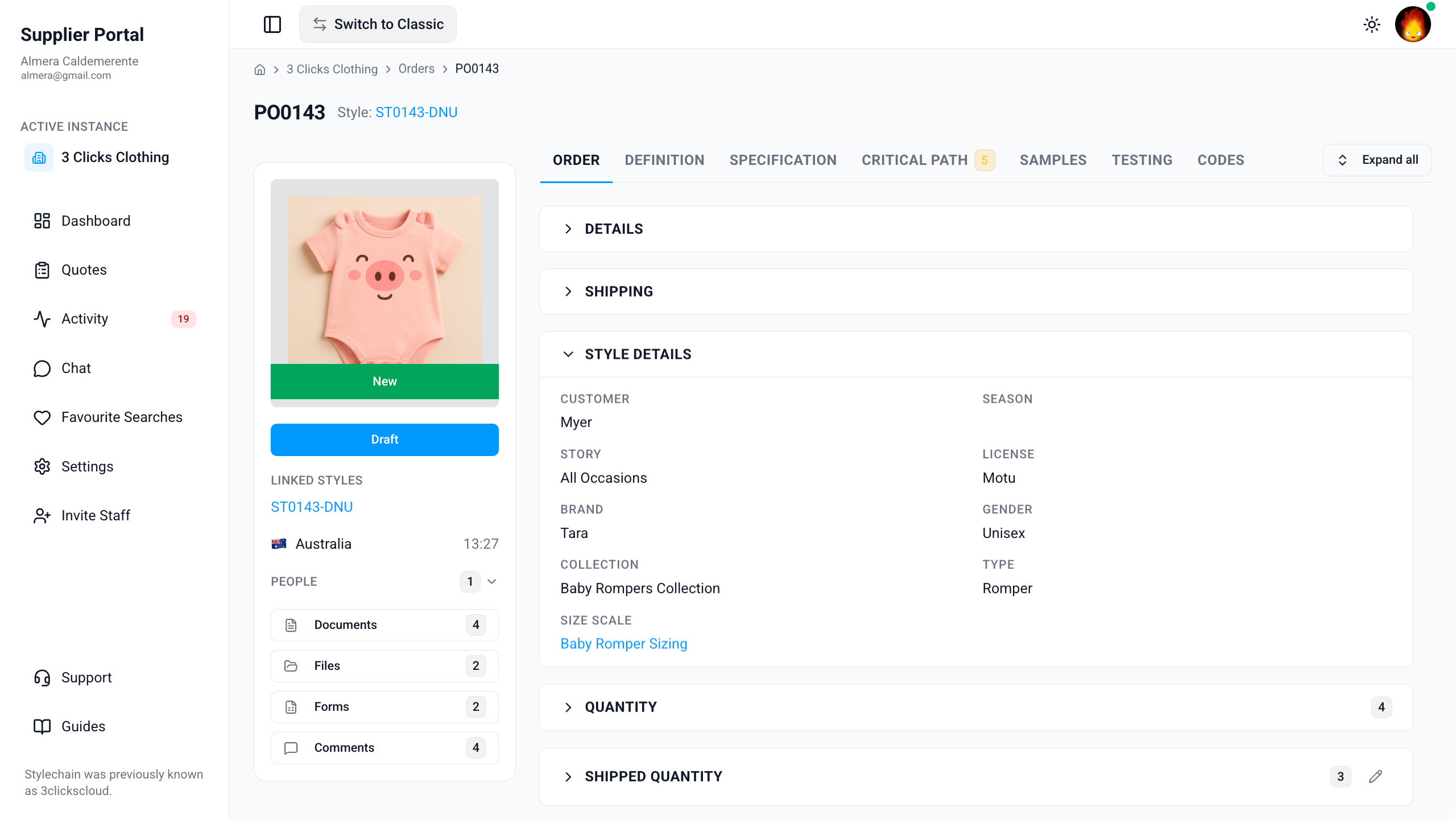Click the email almera@gmail.com
Viewport: 1456px width, 820px height.
point(66,76)
